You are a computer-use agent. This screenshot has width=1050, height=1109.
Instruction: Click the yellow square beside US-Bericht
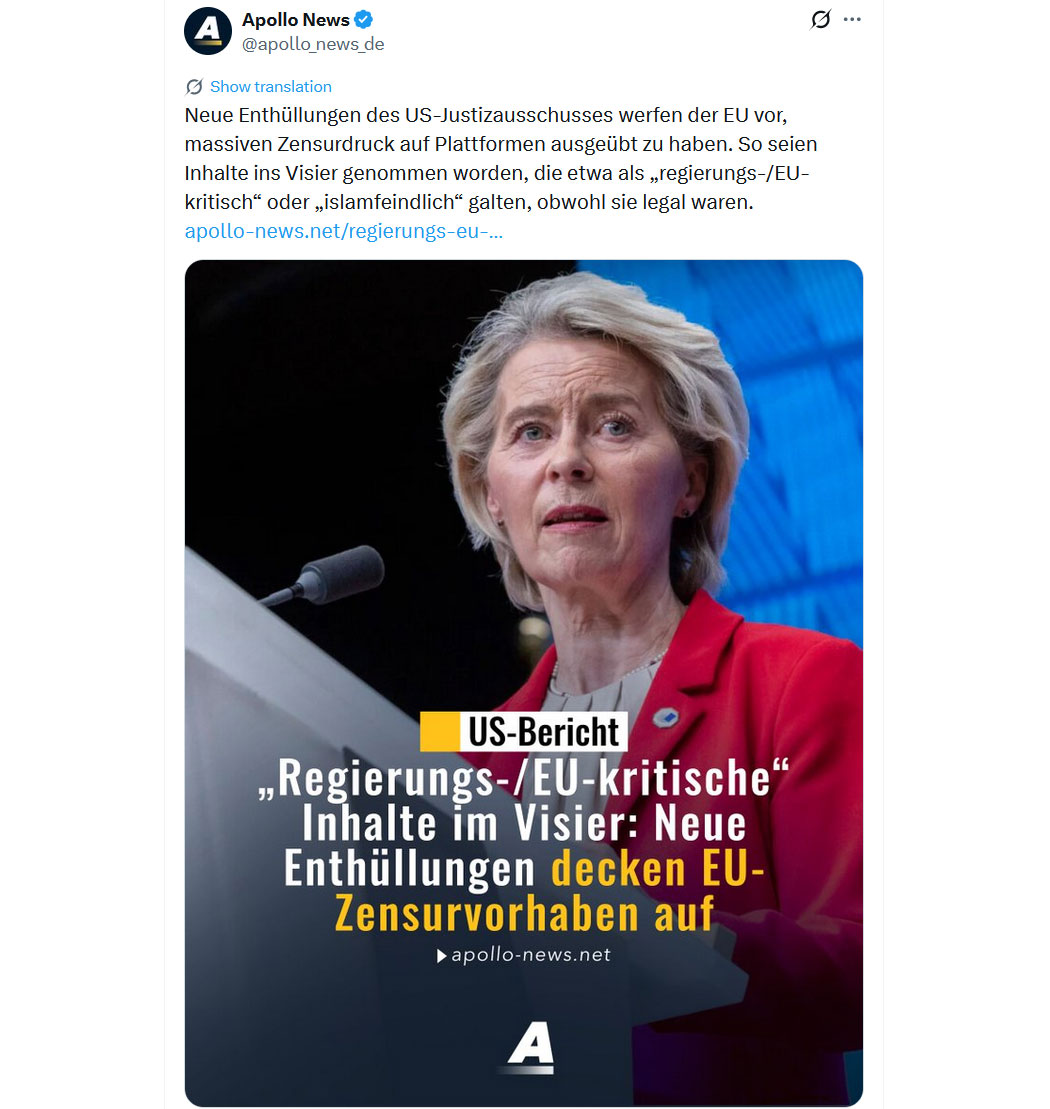point(439,731)
